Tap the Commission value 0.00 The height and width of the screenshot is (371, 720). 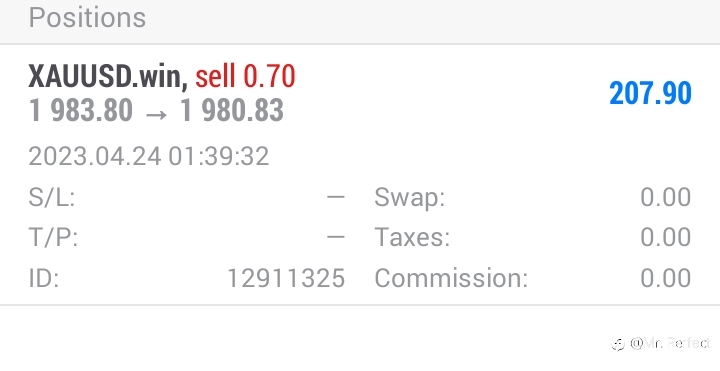point(665,278)
